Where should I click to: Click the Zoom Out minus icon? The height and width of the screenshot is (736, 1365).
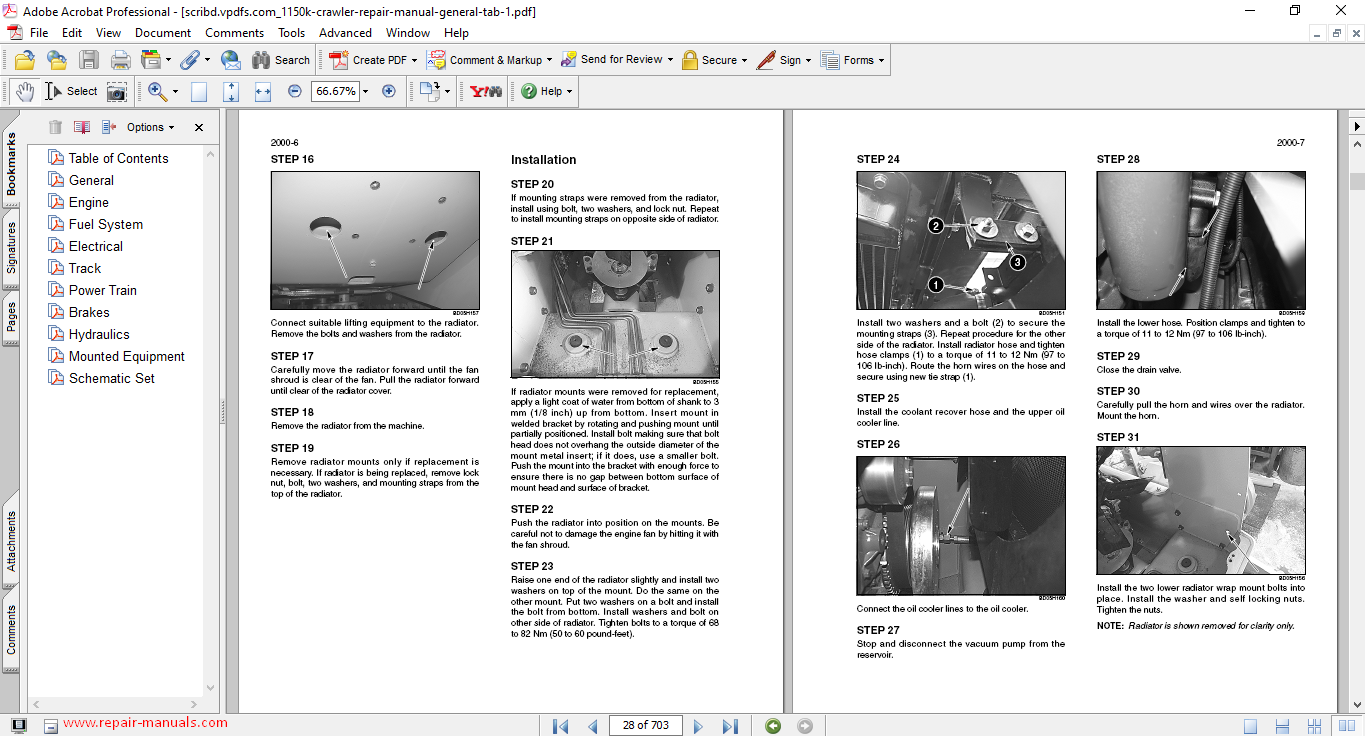click(x=295, y=92)
